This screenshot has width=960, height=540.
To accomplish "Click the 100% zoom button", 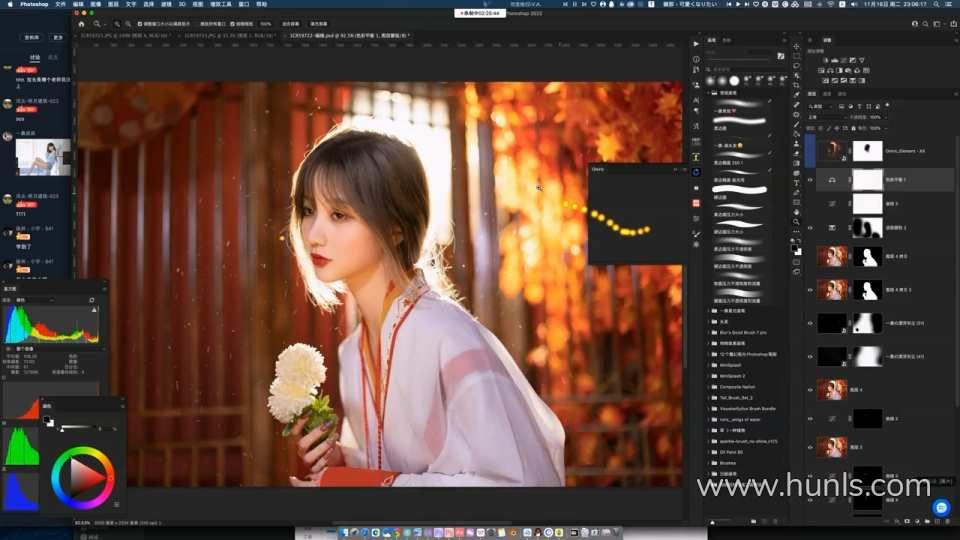I will 266,24.
